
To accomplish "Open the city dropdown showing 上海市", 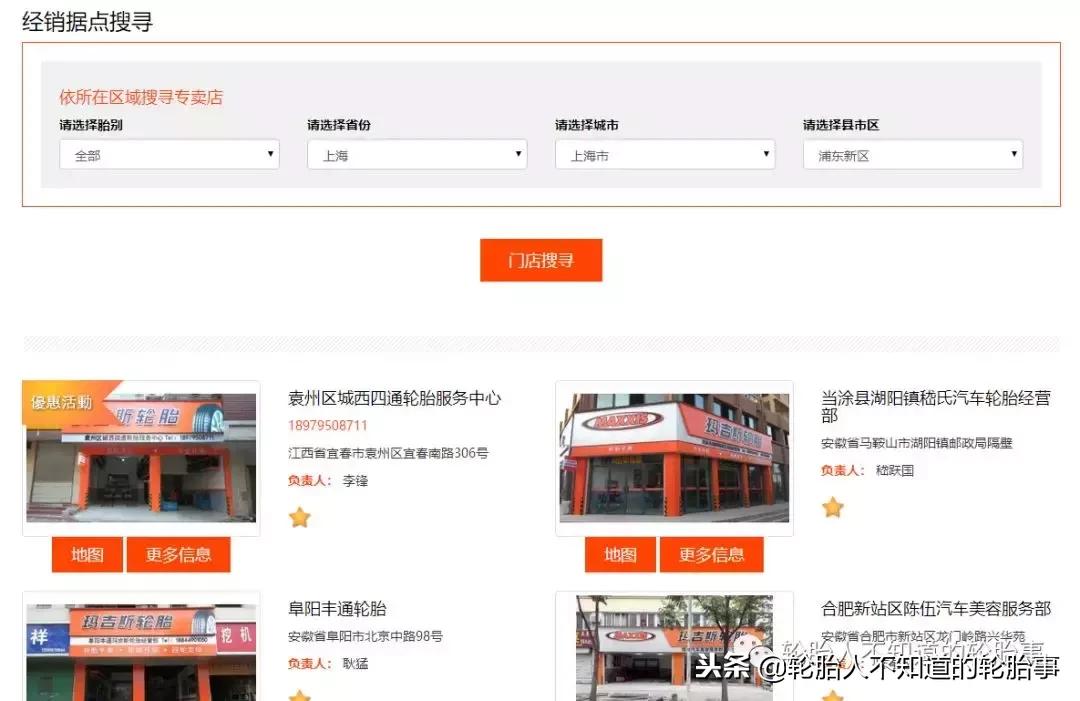I will click(x=664, y=154).
